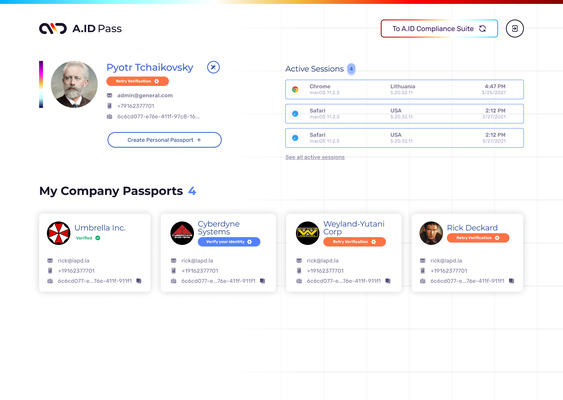Select the admin@general.com email text
The width and height of the screenshot is (563, 400).
click(x=145, y=95)
